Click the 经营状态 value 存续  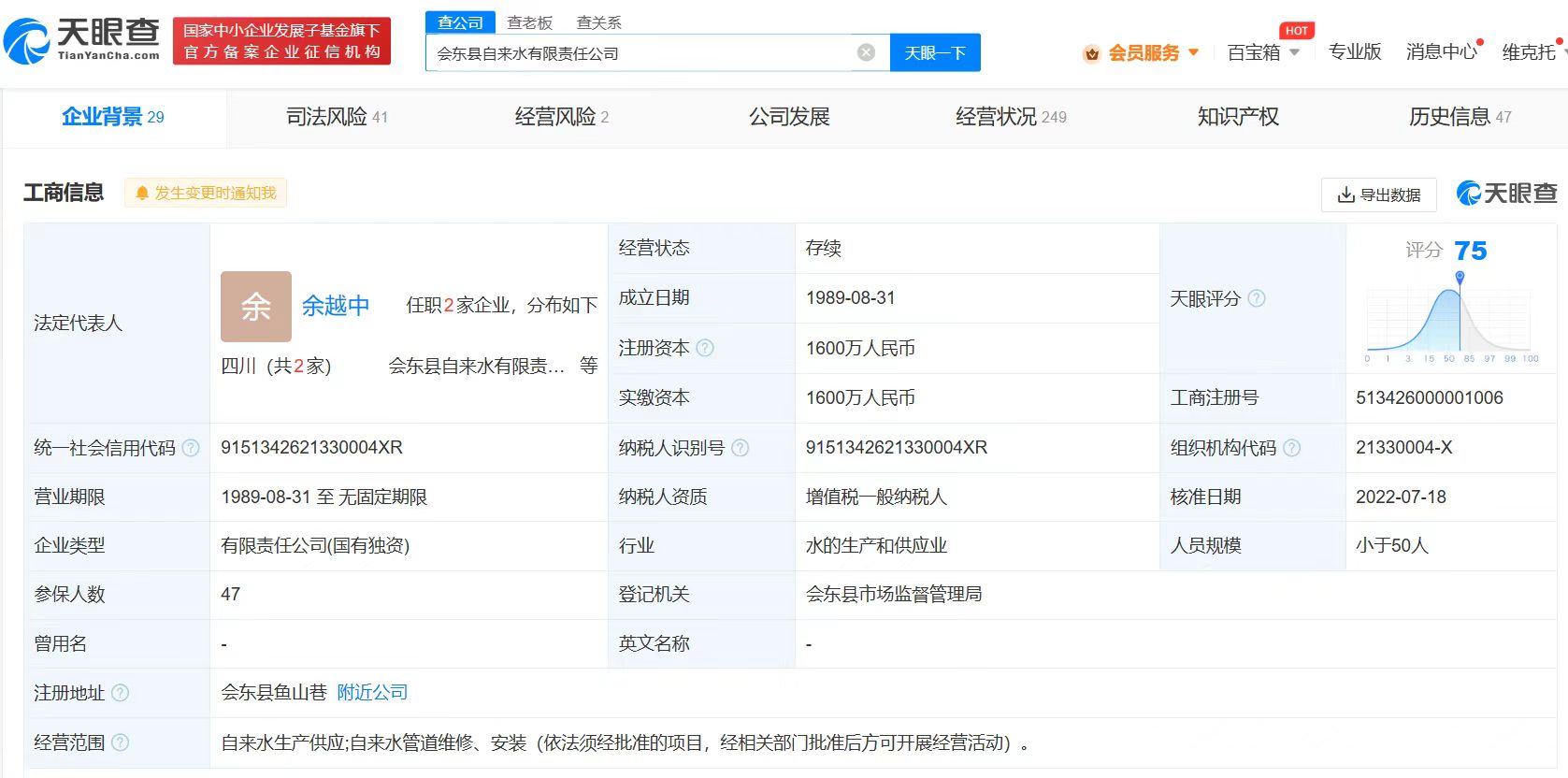(824, 249)
